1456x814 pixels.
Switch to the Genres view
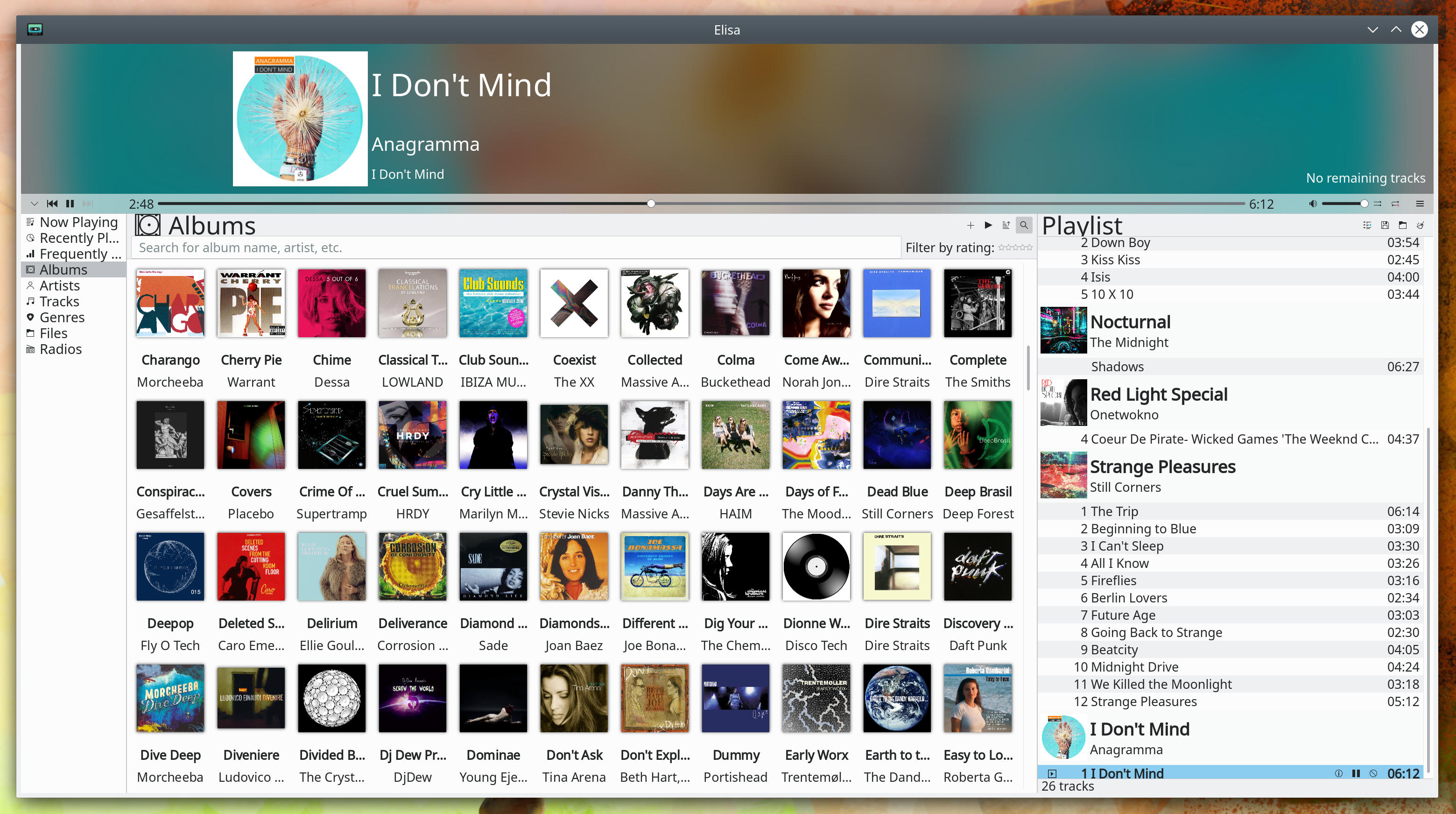tap(62, 317)
